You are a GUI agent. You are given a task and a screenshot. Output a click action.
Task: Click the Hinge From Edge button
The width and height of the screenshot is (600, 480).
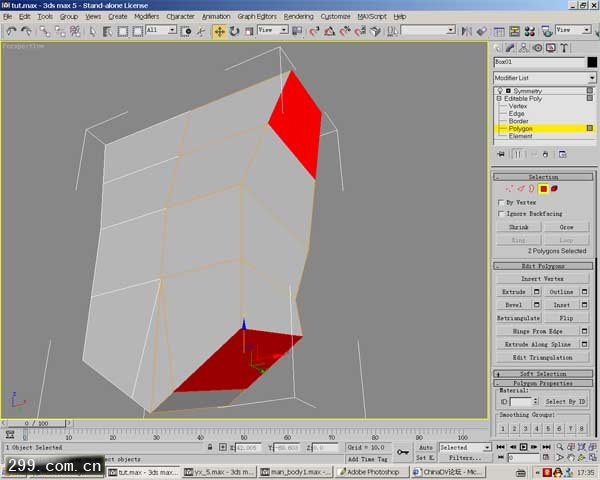coord(538,331)
